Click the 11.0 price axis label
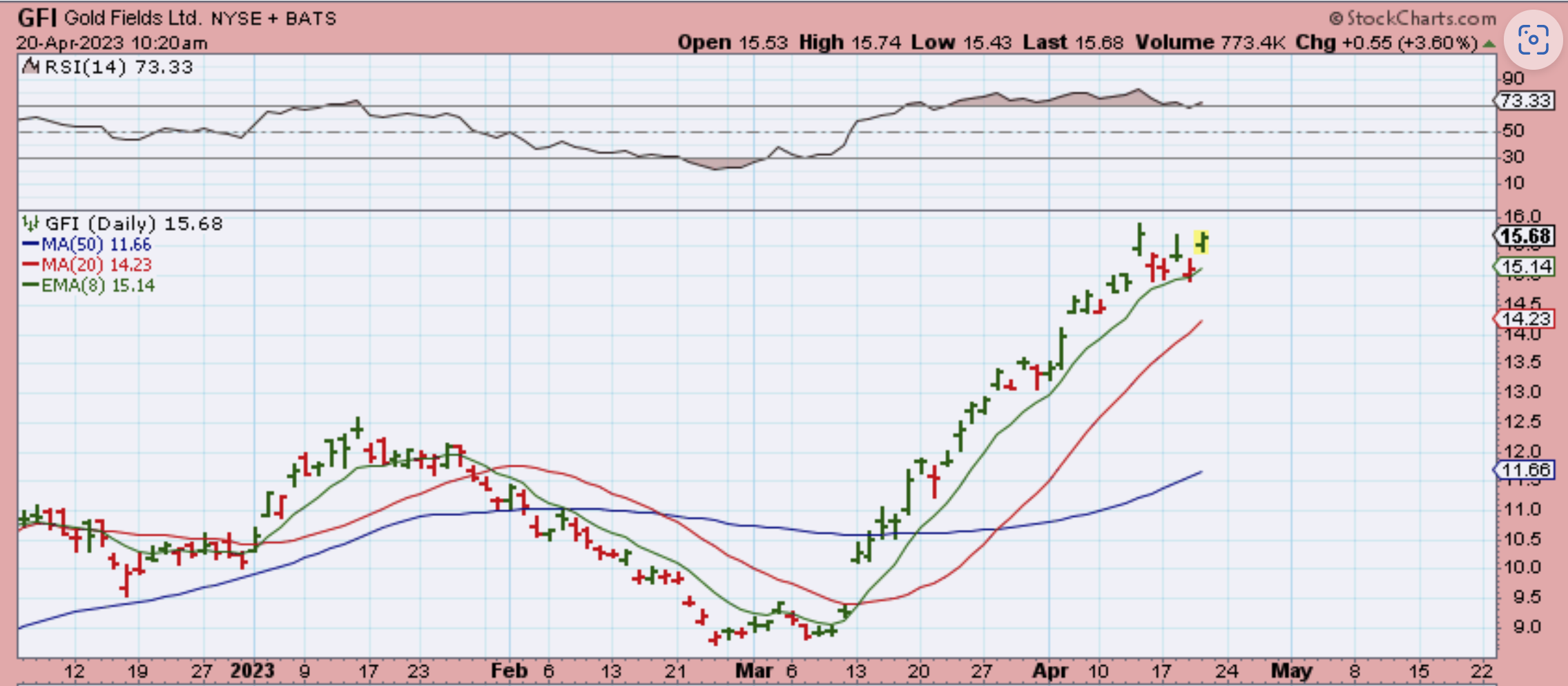The image size is (1568, 686). (x=1521, y=510)
